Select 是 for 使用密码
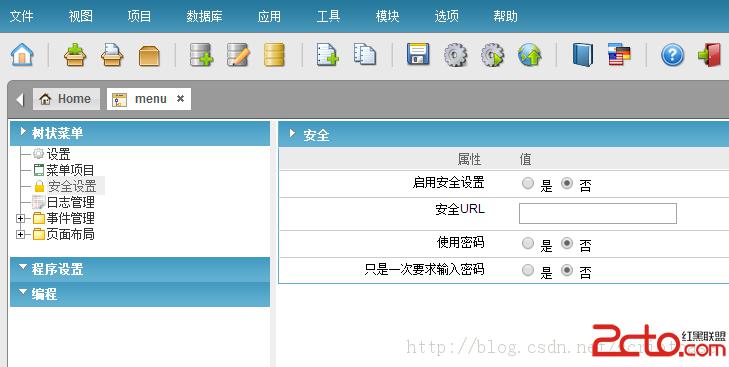The width and height of the screenshot is (729, 367). [528, 243]
